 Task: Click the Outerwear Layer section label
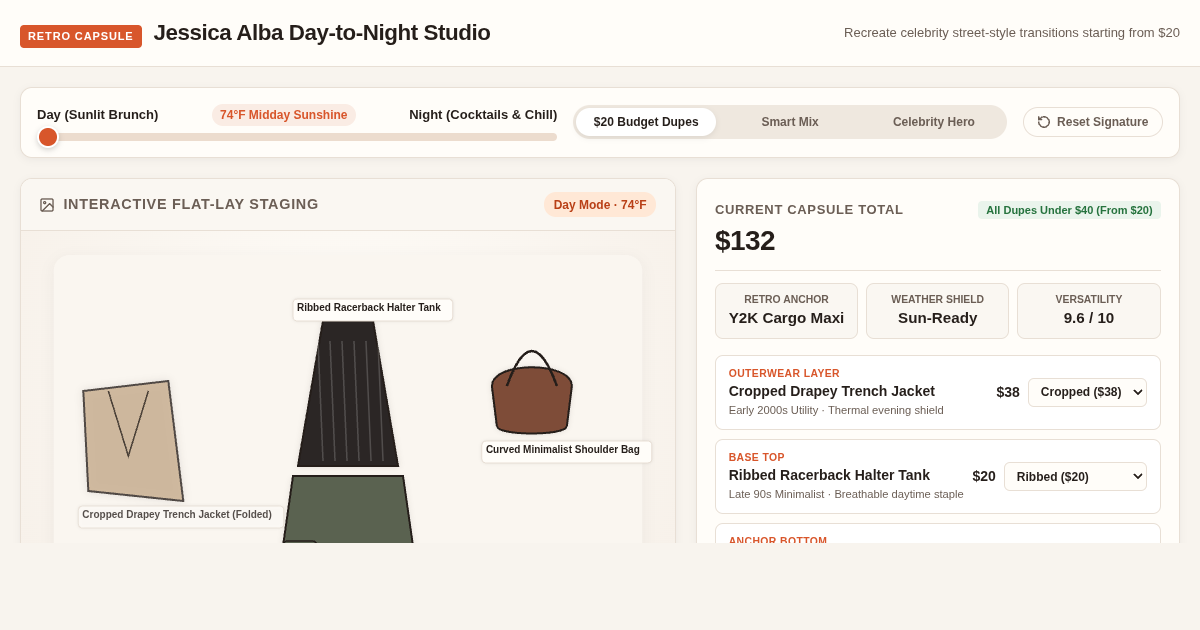pyautogui.click(x=784, y=373)
